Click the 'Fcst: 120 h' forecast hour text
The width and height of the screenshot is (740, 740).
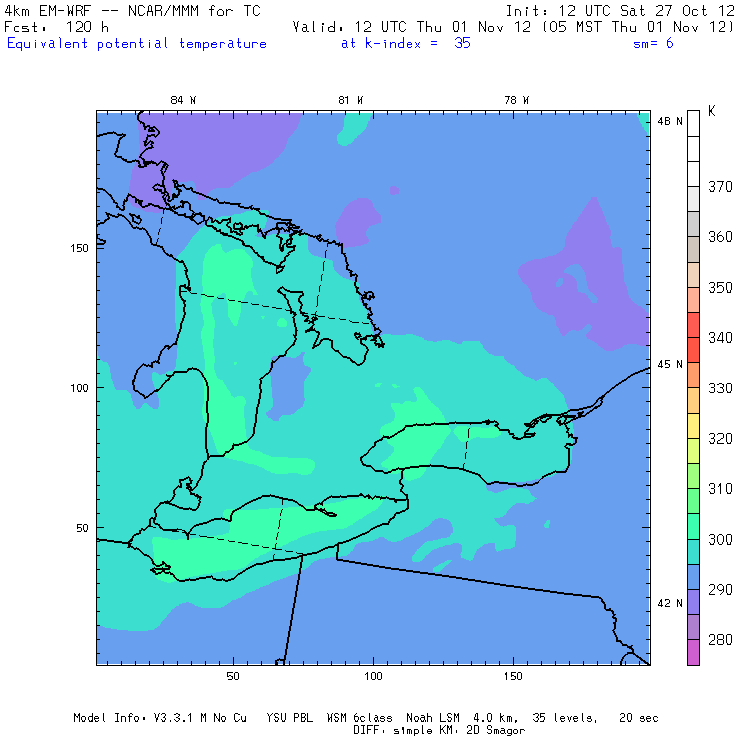tap(57, 27)
